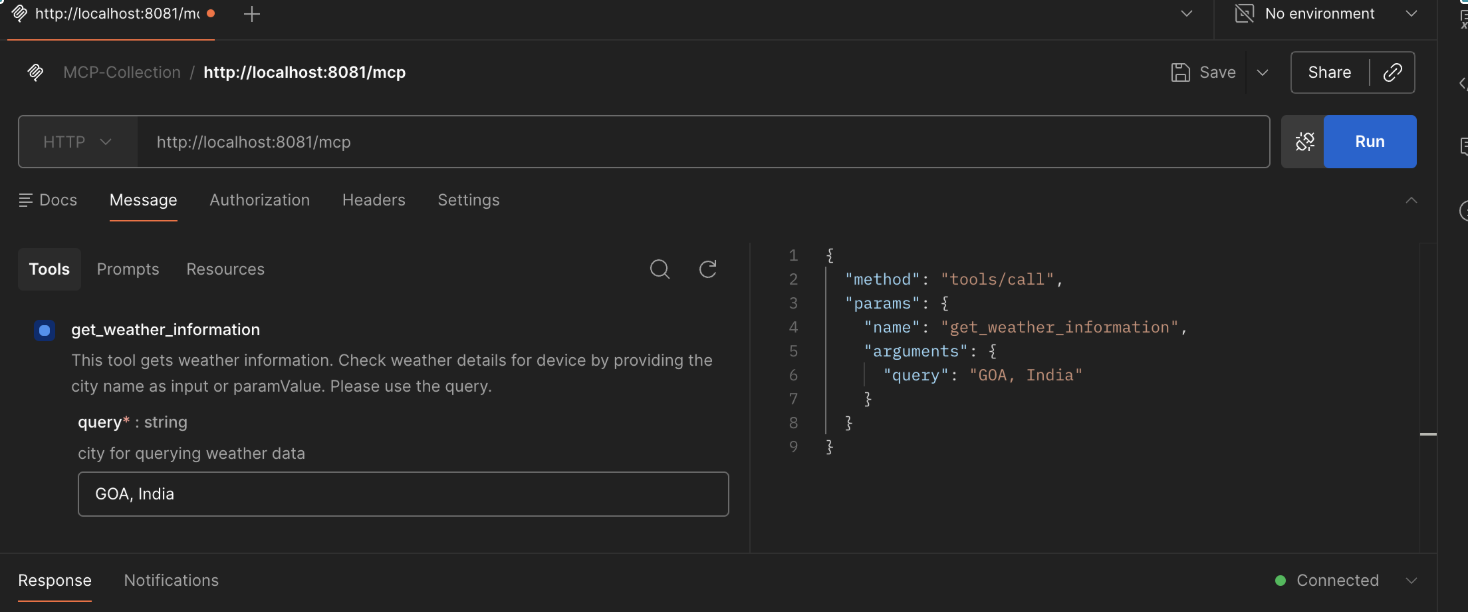Viewport: 1468px width, 612px height.
Task: Expand the No environment dropdown
Action: pyautogui.click(x=1411, y=14)
